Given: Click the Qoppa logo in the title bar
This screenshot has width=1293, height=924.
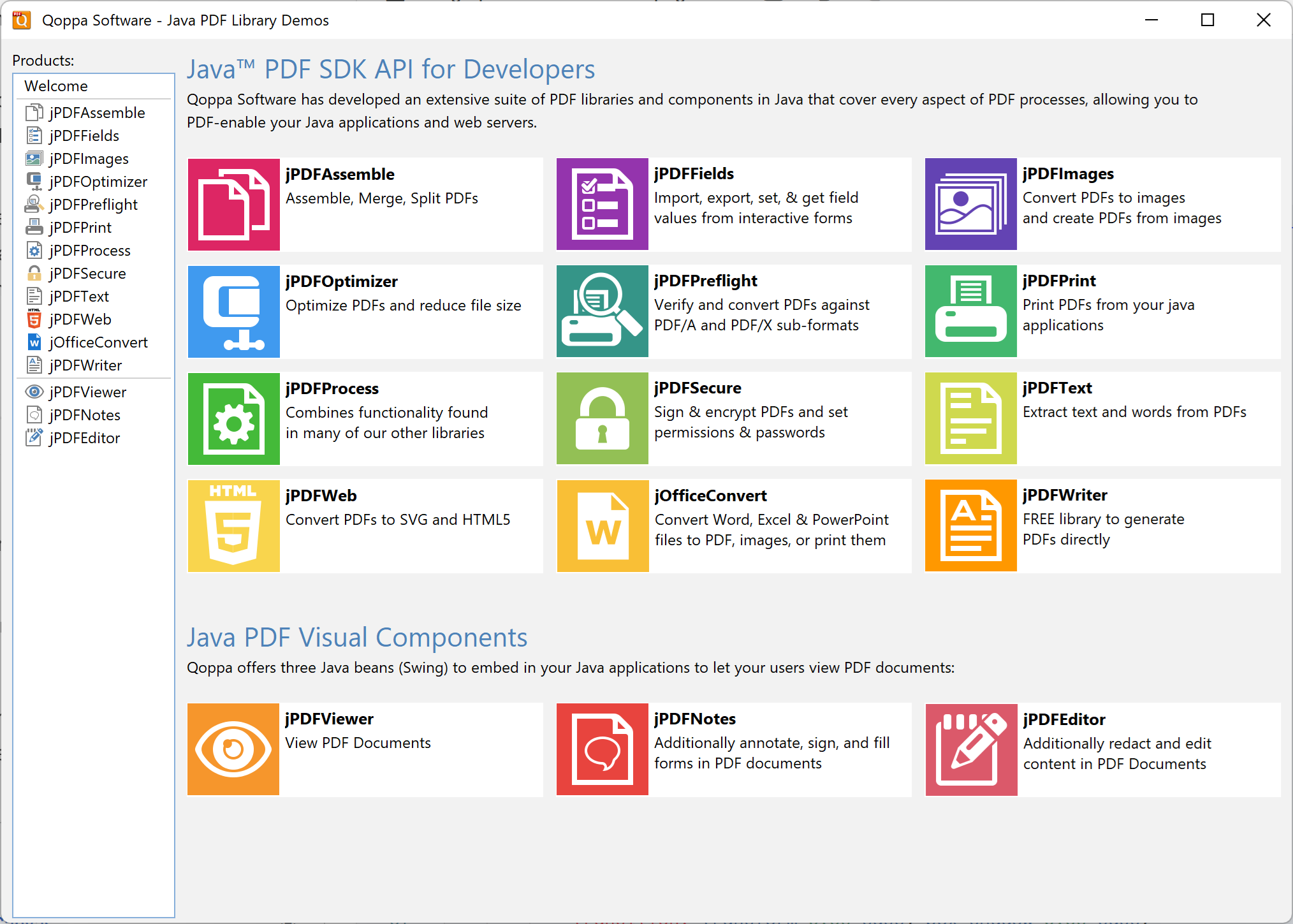Looking at the screenshot, I should tap(21, 20).
